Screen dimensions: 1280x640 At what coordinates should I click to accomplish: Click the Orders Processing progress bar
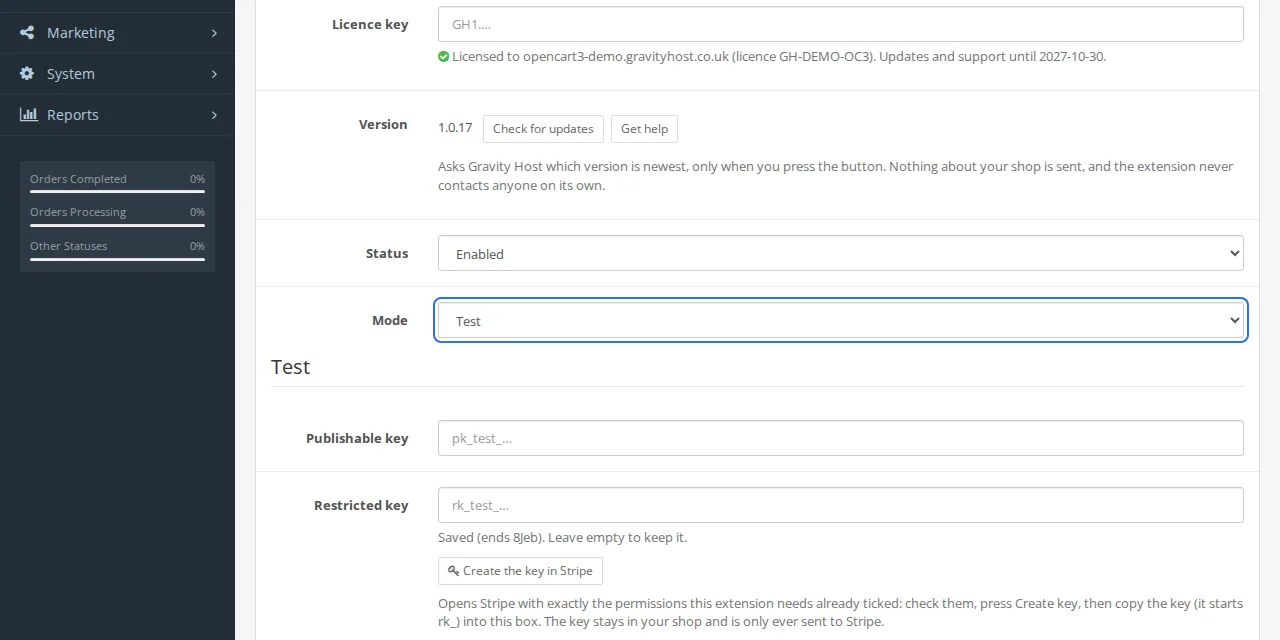tap(117, 225)
